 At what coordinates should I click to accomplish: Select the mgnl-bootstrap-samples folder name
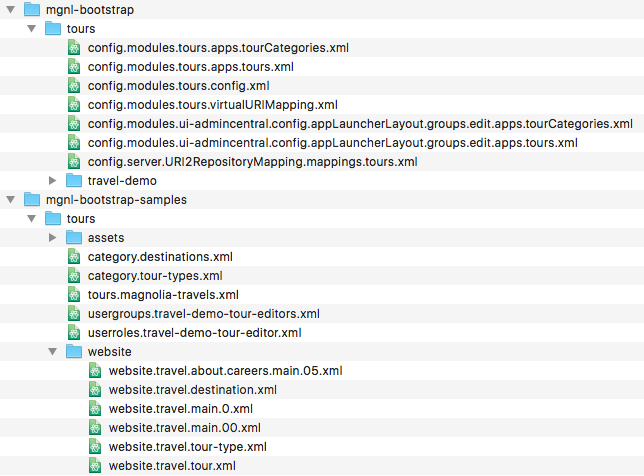click(116, 200)
